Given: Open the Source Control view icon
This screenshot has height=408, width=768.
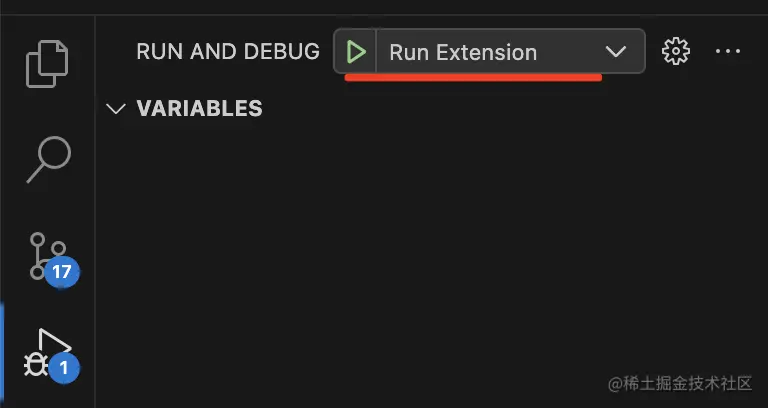Looking at the screenshot, I should 46,254.
